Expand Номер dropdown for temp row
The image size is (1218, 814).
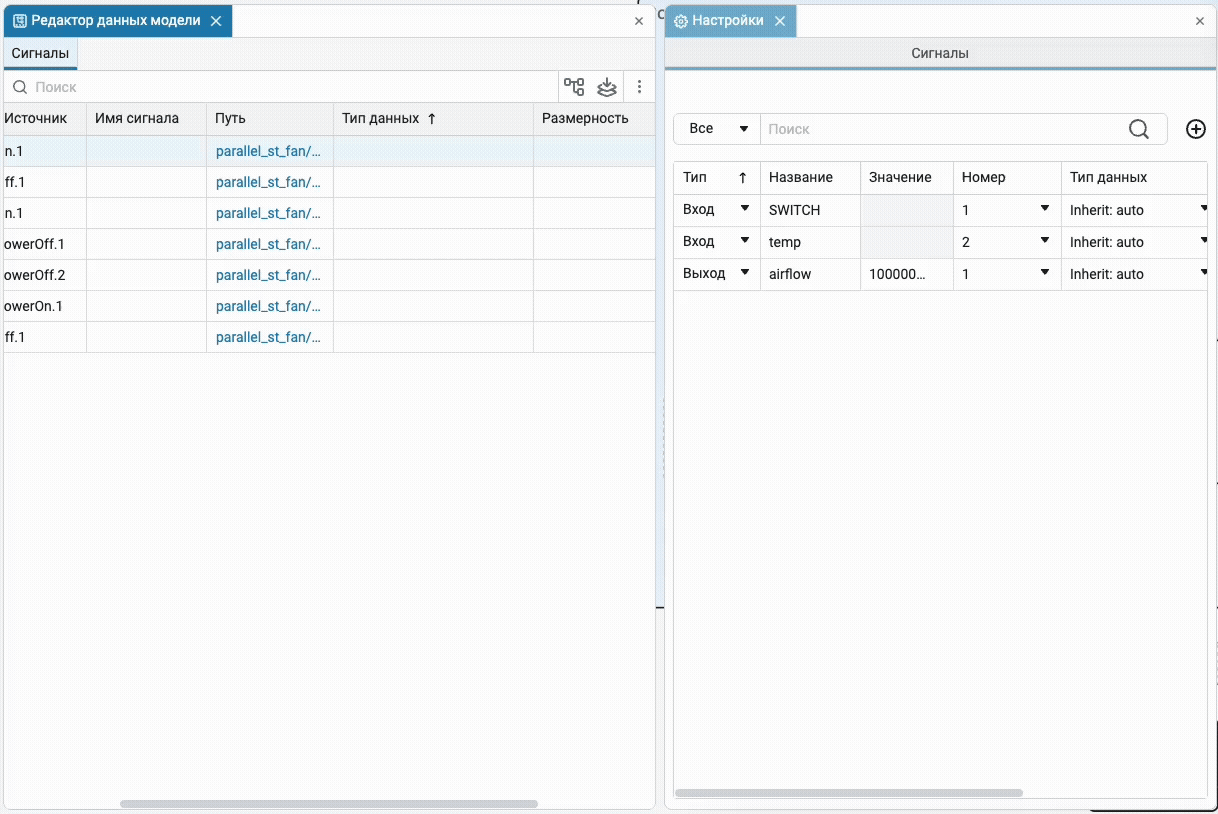1044,241
